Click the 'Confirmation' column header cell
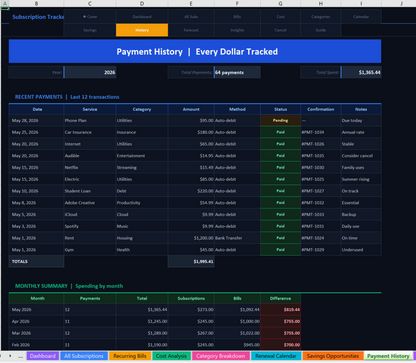 321,109
